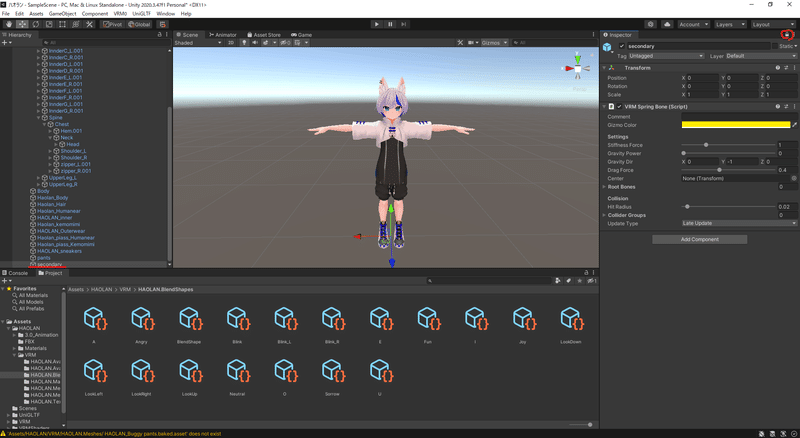Select the Rect tool in toolbar
This screenshot has height=438, width=800.
click(x=62, y=24)
